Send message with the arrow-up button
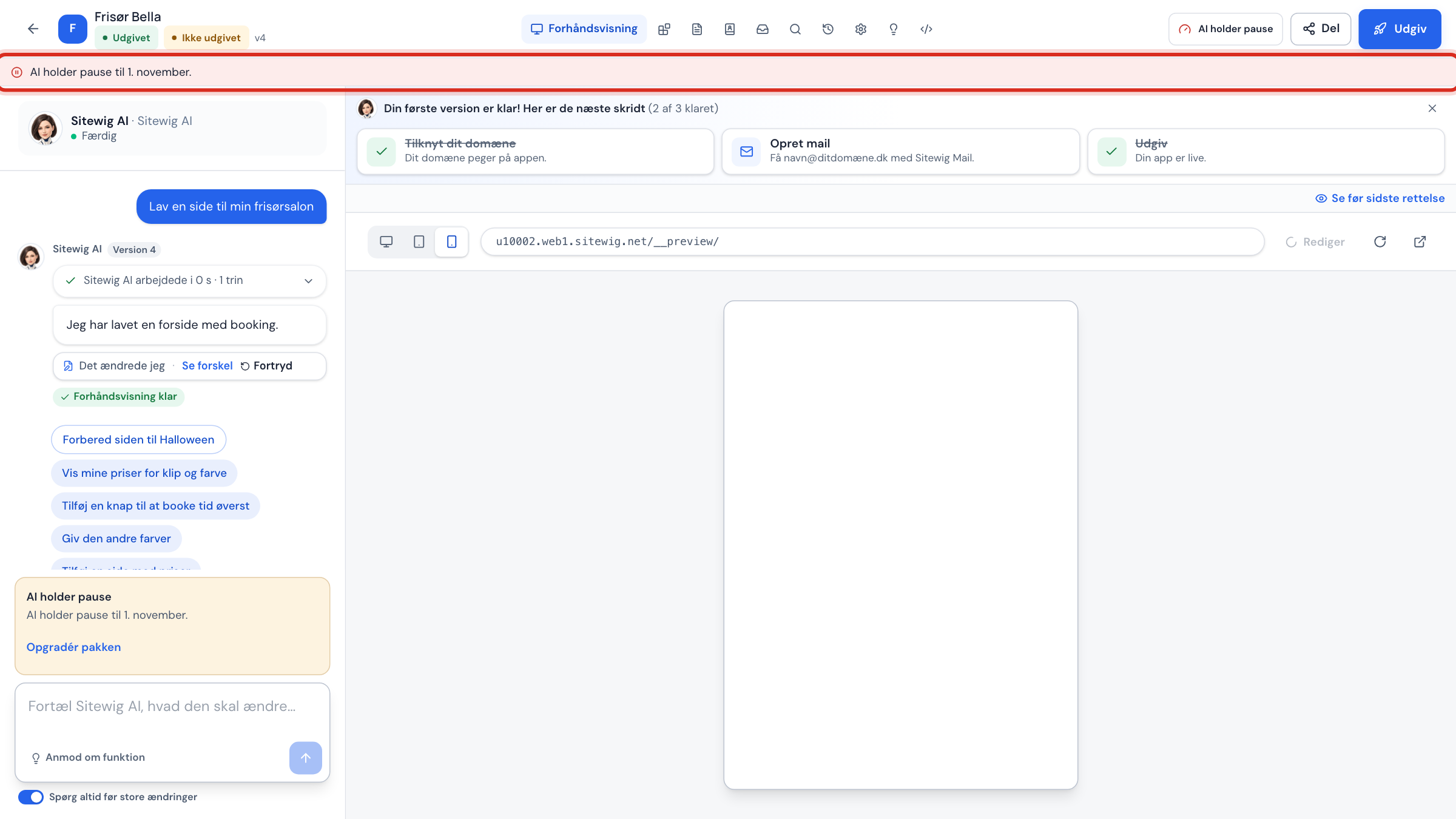This screenshot has width=1456, height=819. tap(306, 758)
